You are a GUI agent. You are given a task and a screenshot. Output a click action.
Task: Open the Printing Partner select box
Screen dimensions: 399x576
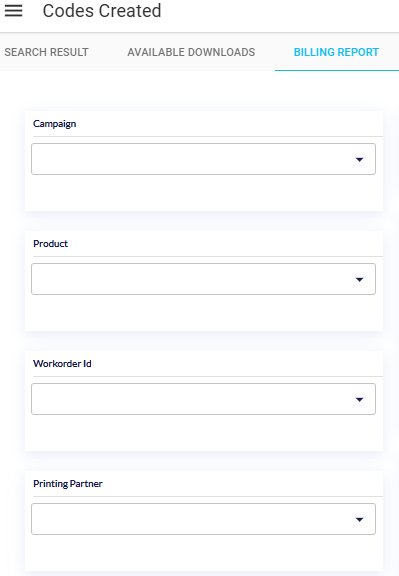pyautogui.click(x=203, y=519)
